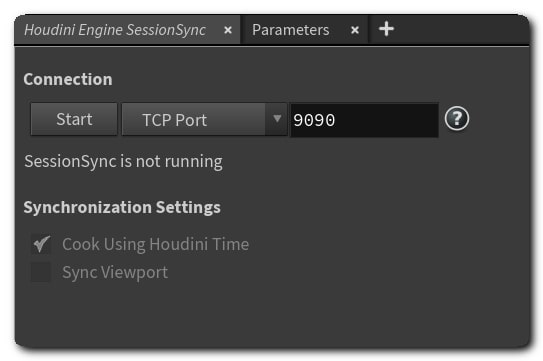Add a new pane tab with plus icon
Screen dimensions: 543x361
pos(386,29)
